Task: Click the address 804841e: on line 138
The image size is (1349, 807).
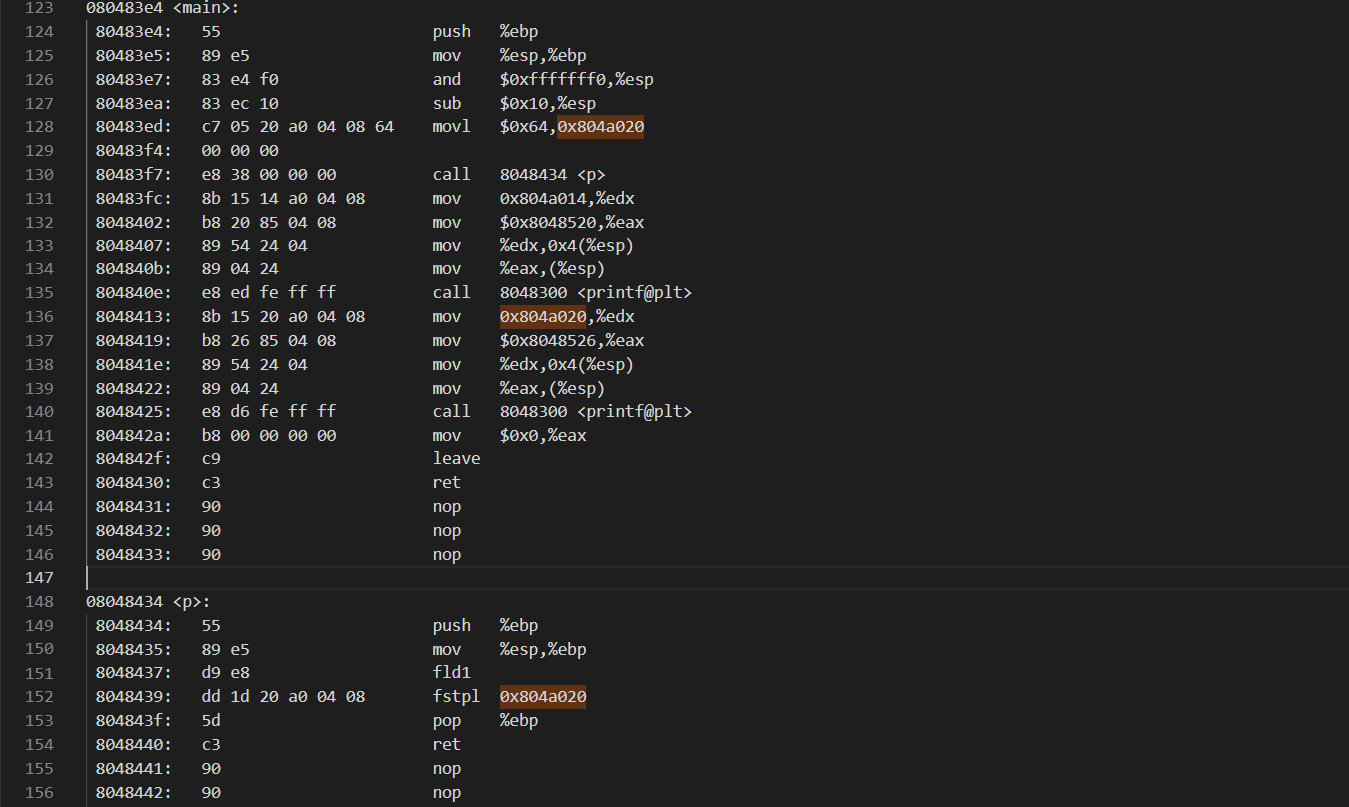Action: 134,365
